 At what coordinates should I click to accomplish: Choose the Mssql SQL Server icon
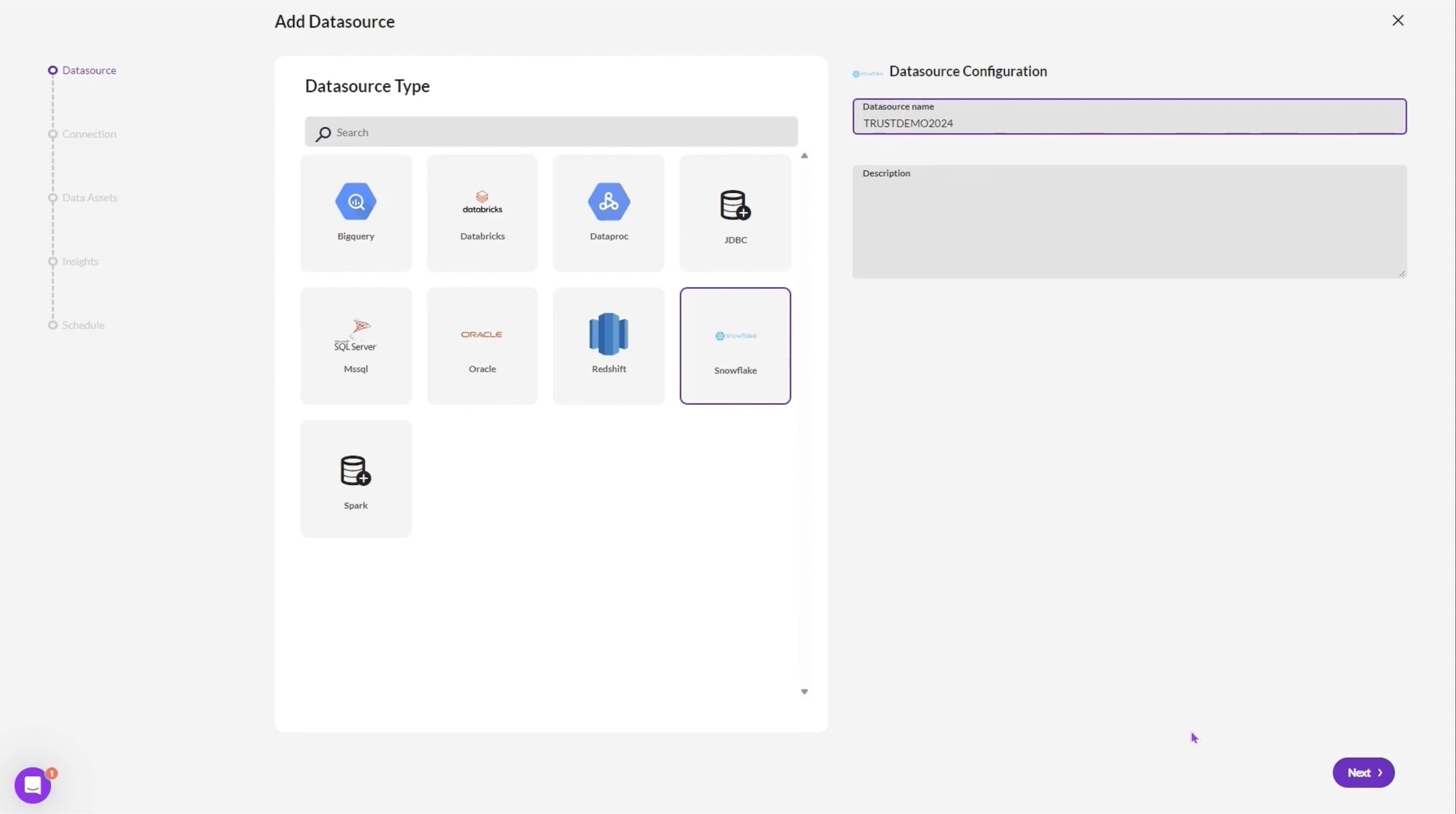coord(355,336)
